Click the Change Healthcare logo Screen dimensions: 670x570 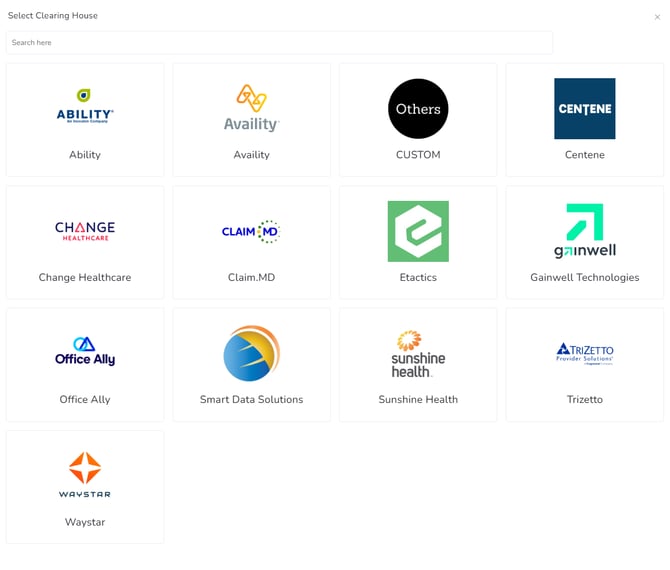(x=85, y=231)
